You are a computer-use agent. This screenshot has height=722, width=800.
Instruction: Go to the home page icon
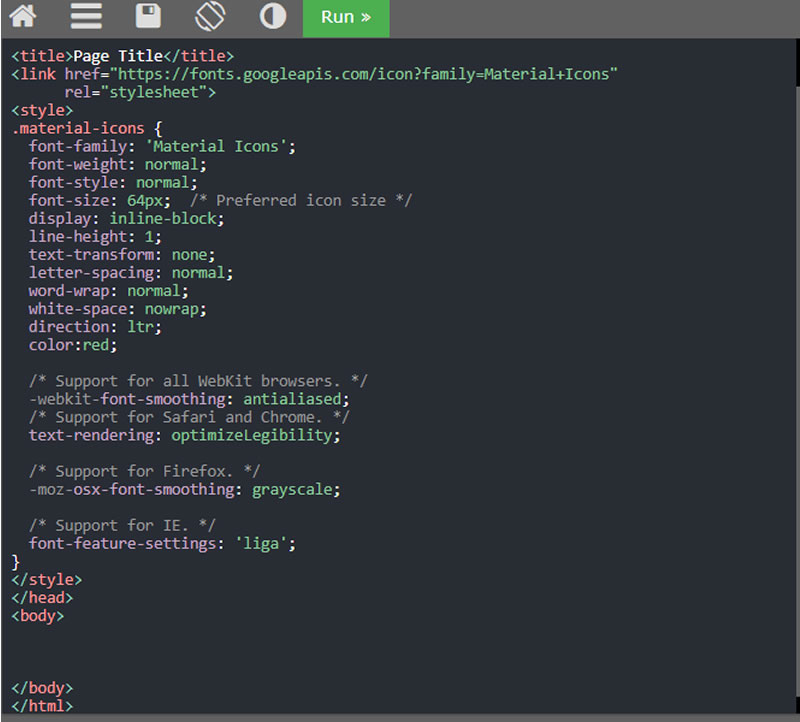(23, 16)
